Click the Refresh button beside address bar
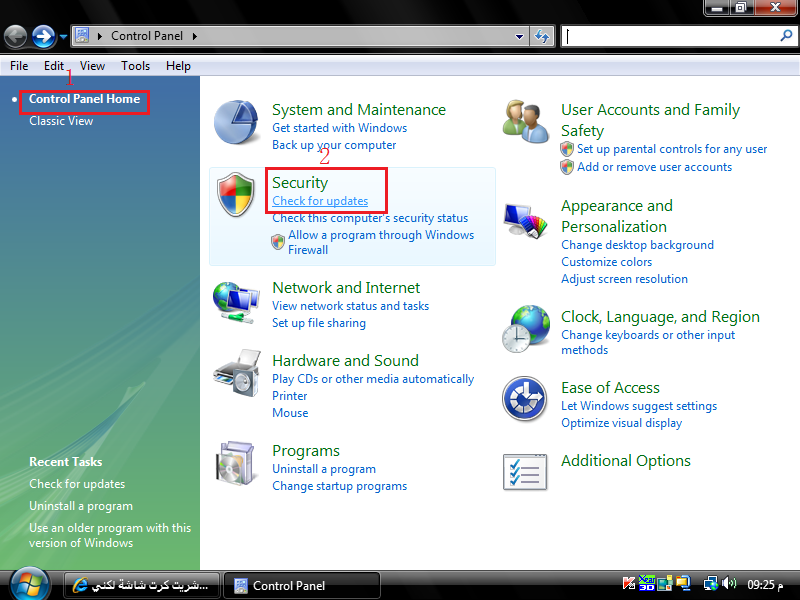 (542, 36)
